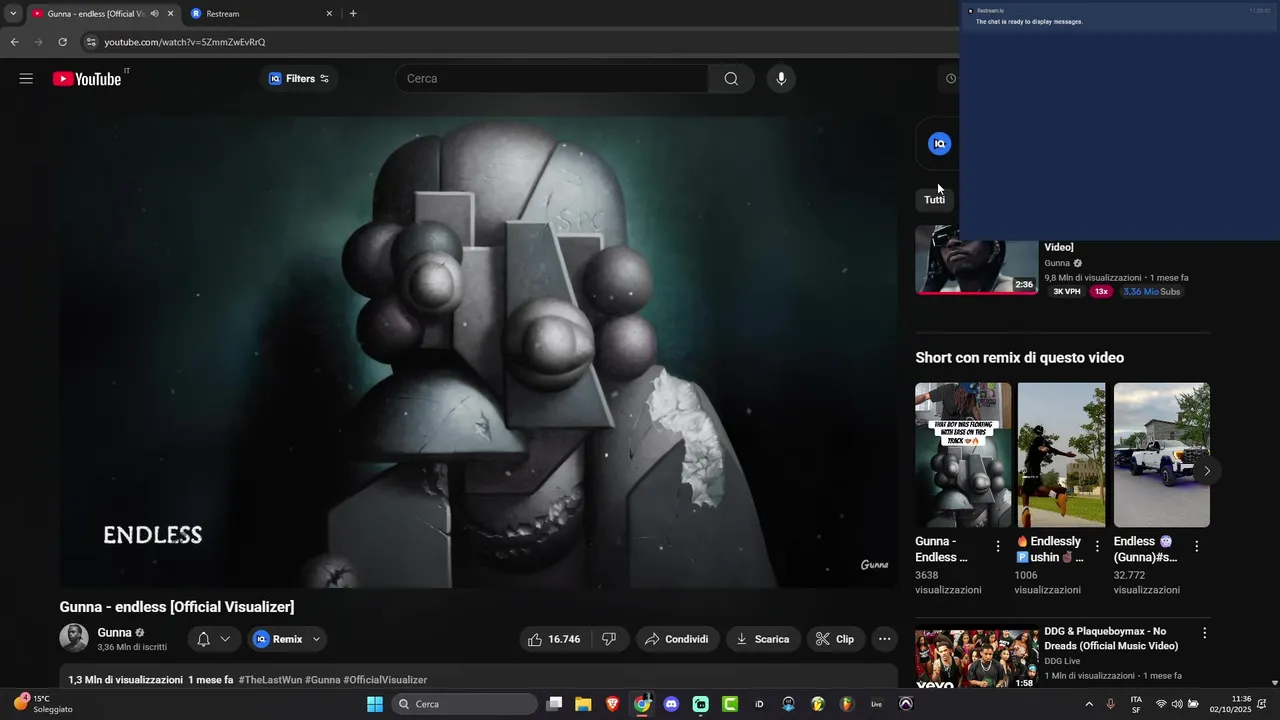Screen dimensions: 1280x720
Task: Open options for Endless (Gunna) short
Action: coord(1196,546)
